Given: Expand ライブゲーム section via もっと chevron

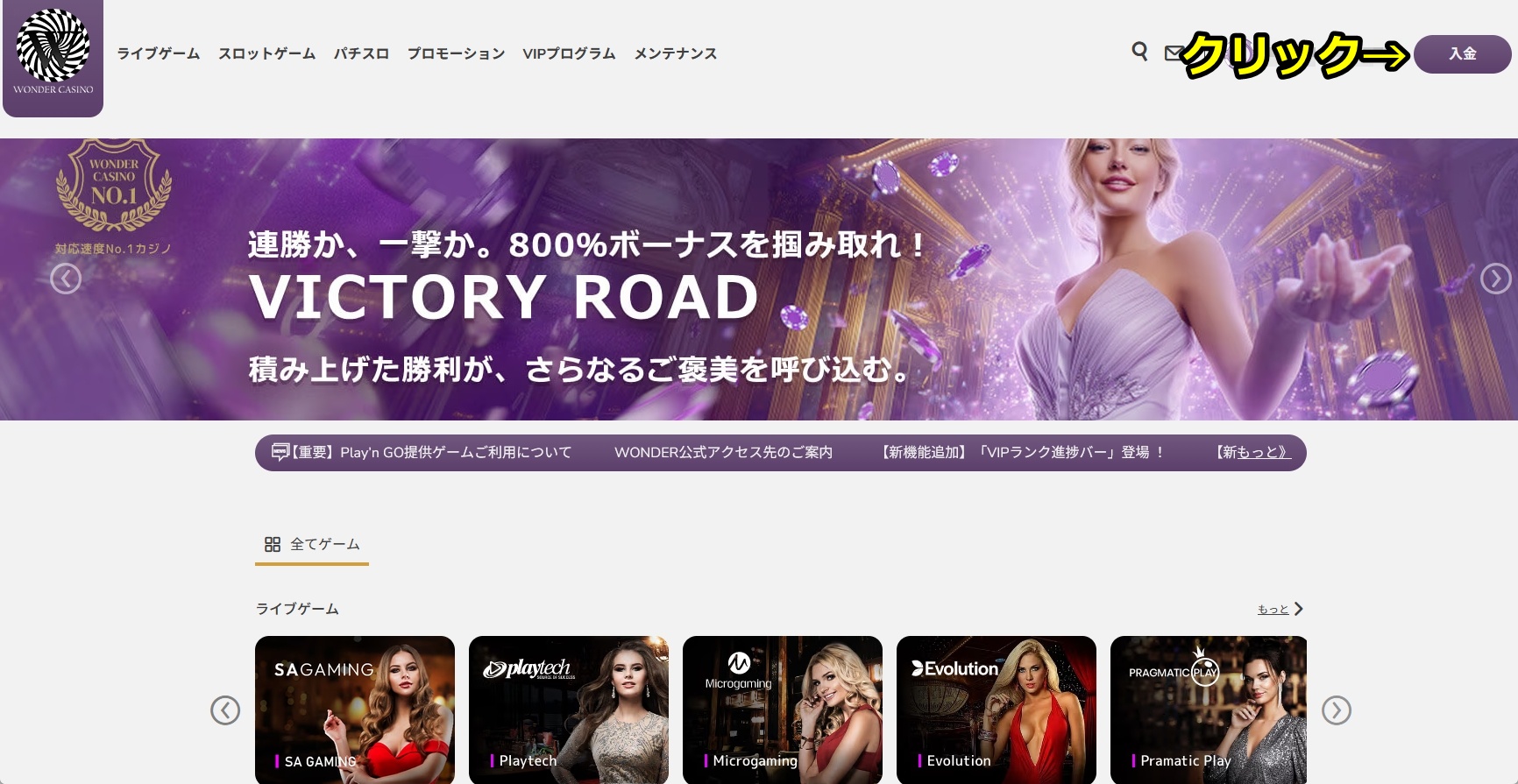Looking at the screenshot, I should 1299,609.
